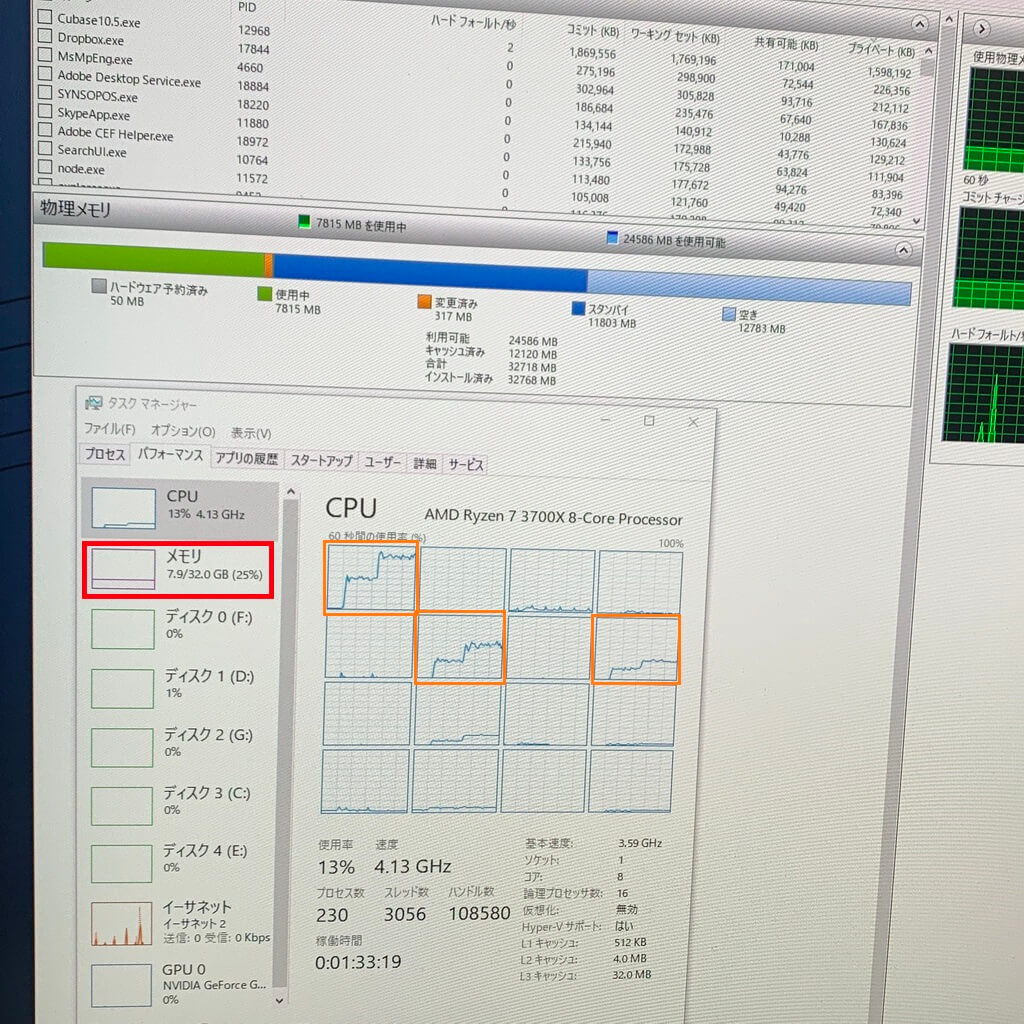This screenshot has width=1024, height=1024.
Task: Switch to the スタートアップ tab
Action: click(x=321, y=462)
